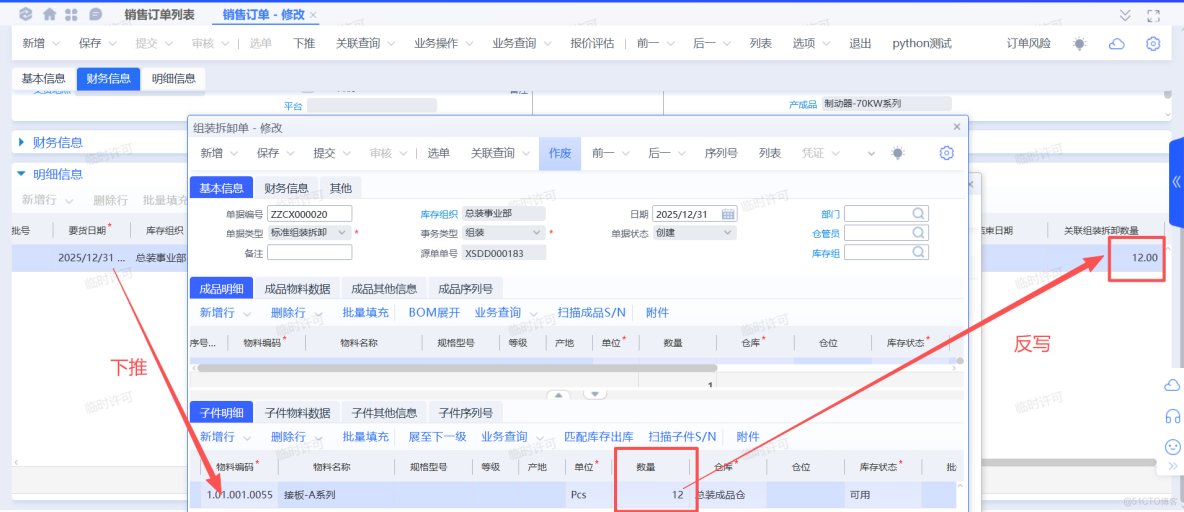Open the 关联查询 menu in sales order toolbar
Screen dimensions: 1184x512
(365, 44)
